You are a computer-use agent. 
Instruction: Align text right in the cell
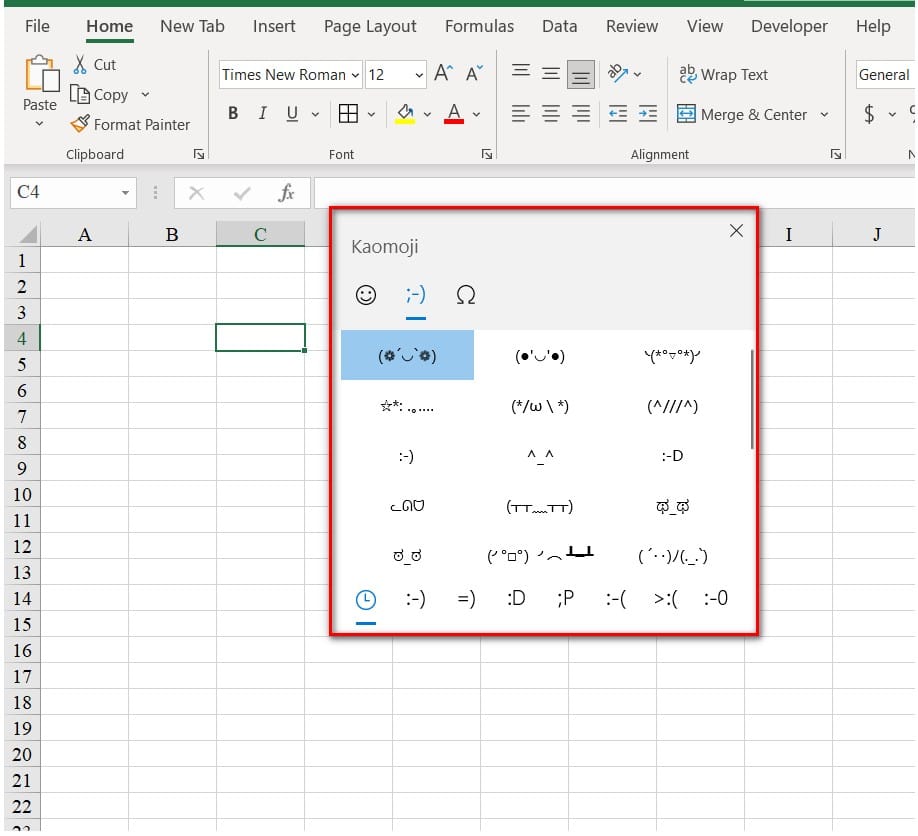[581, 113]
